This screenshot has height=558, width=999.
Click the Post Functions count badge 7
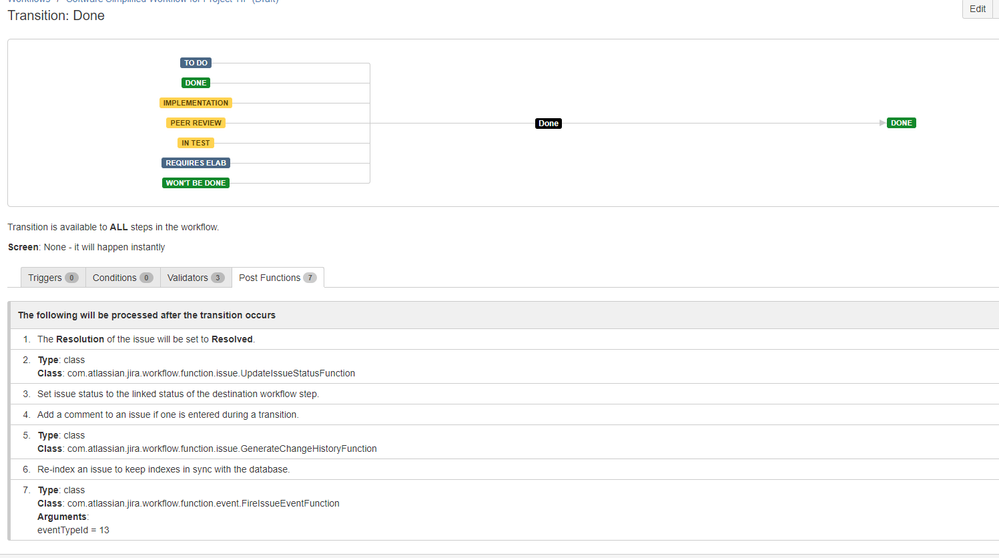(310, 278)
